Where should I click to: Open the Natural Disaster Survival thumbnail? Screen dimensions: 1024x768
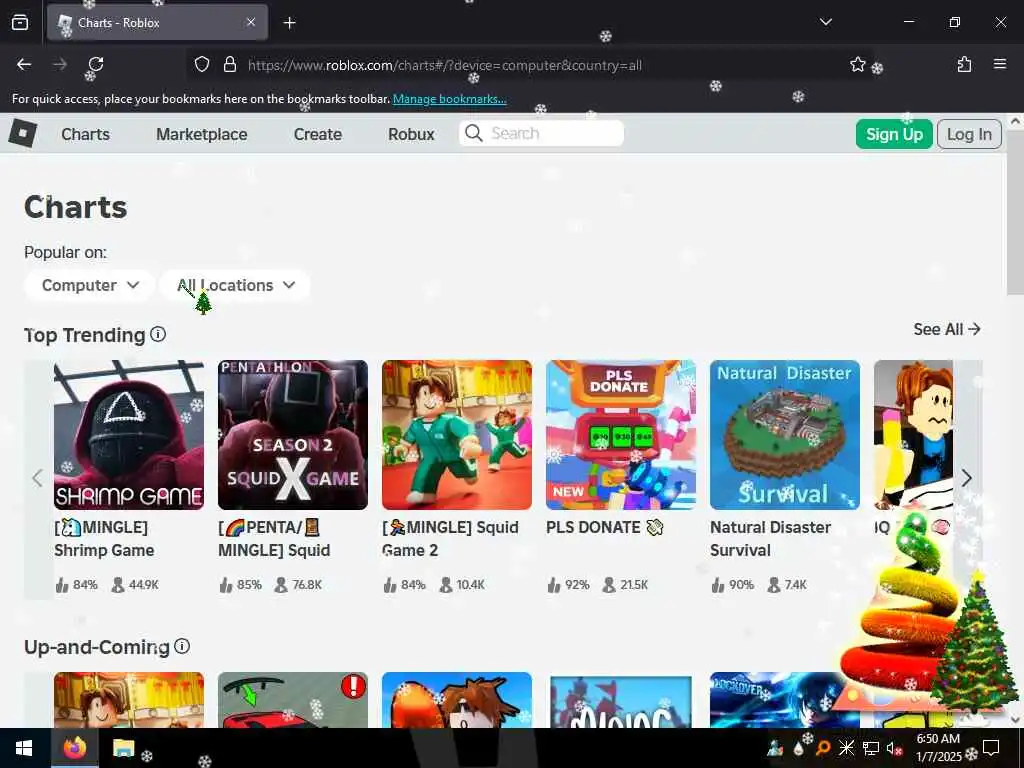[x=784, y=435]
